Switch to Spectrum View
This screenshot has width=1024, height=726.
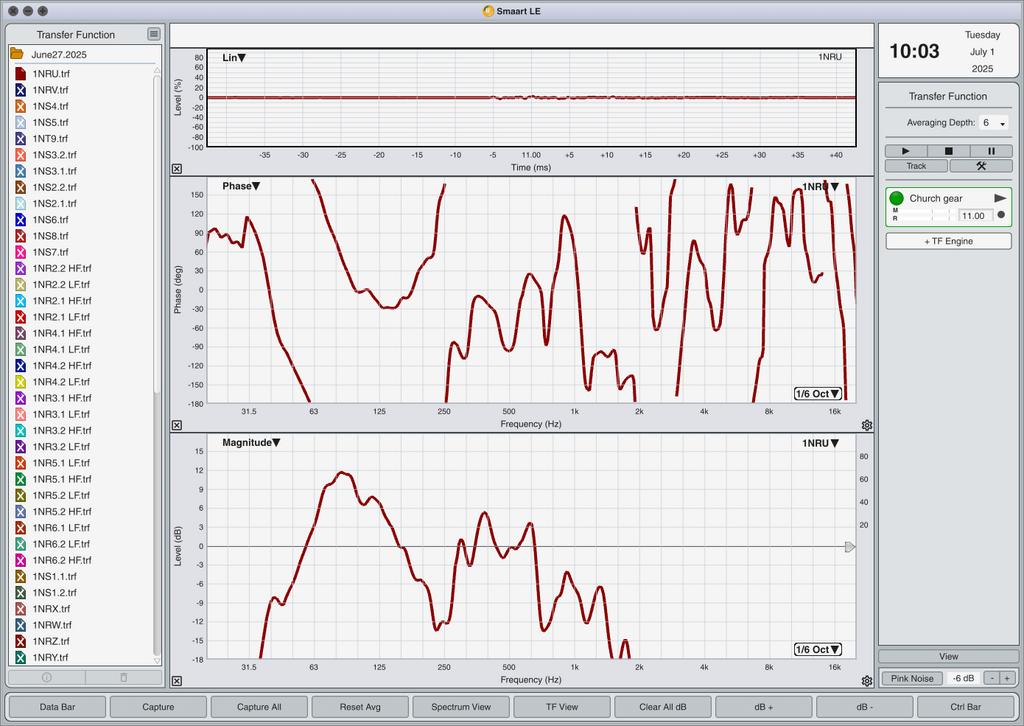coord(461,706)
